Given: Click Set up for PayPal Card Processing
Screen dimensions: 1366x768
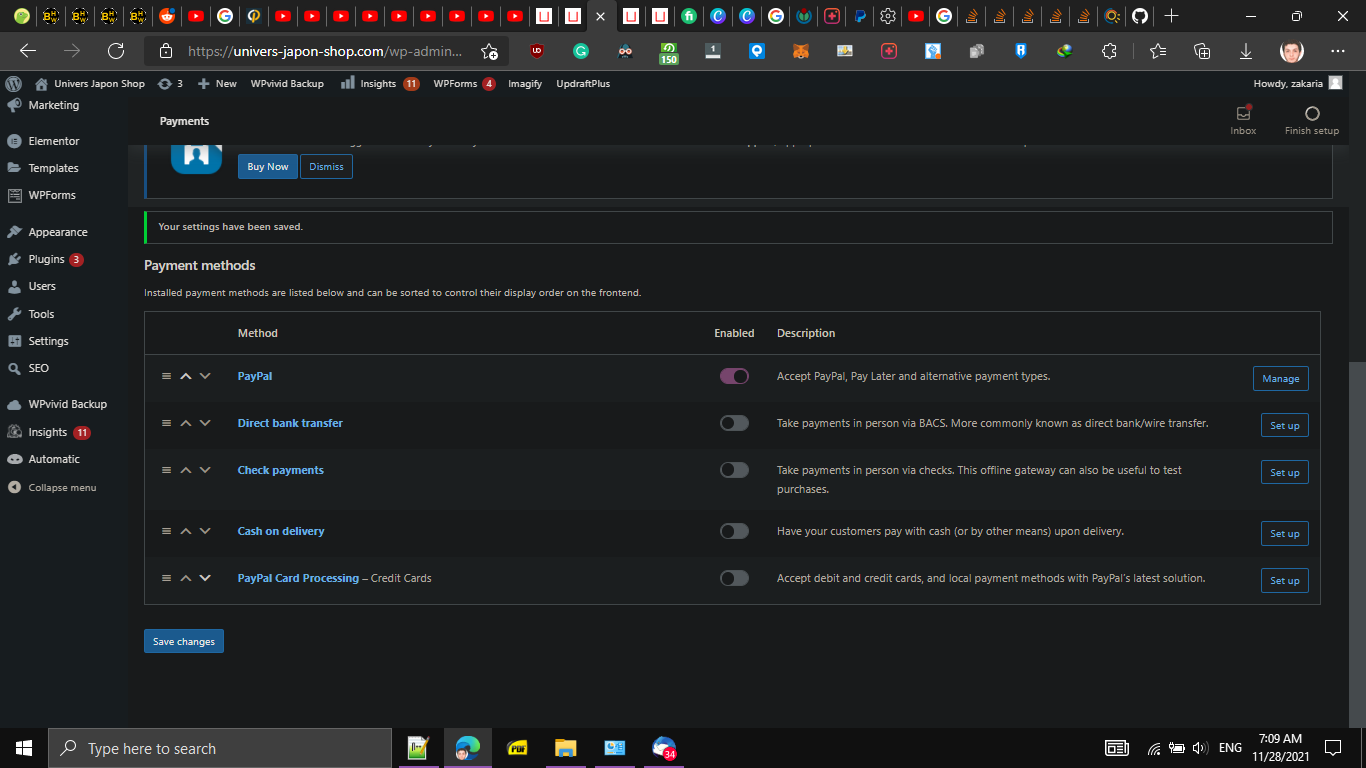Looking at the screenshot, I should (x=1284, y=580).
